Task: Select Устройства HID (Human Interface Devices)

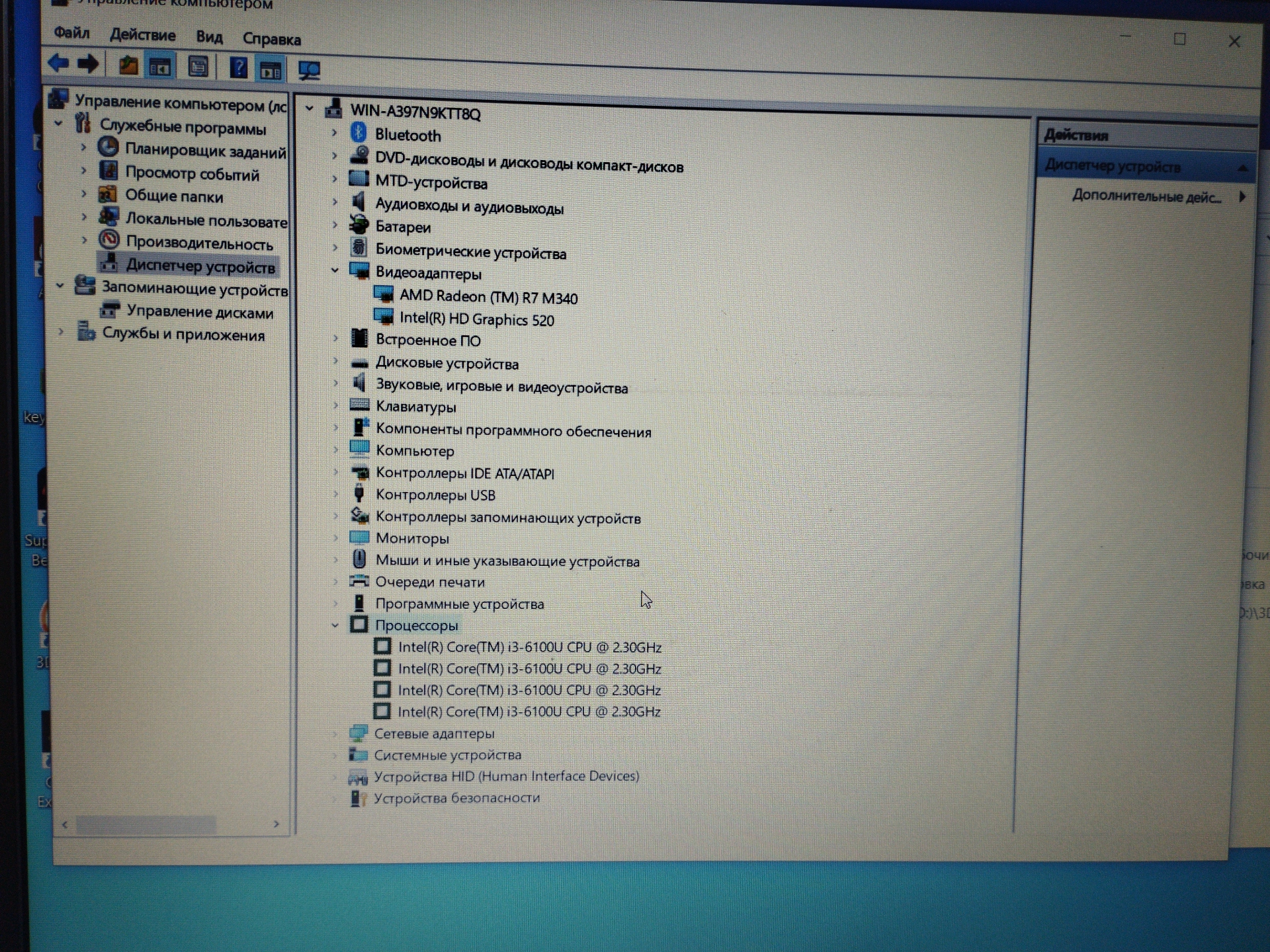Action: tap(507, 776)
